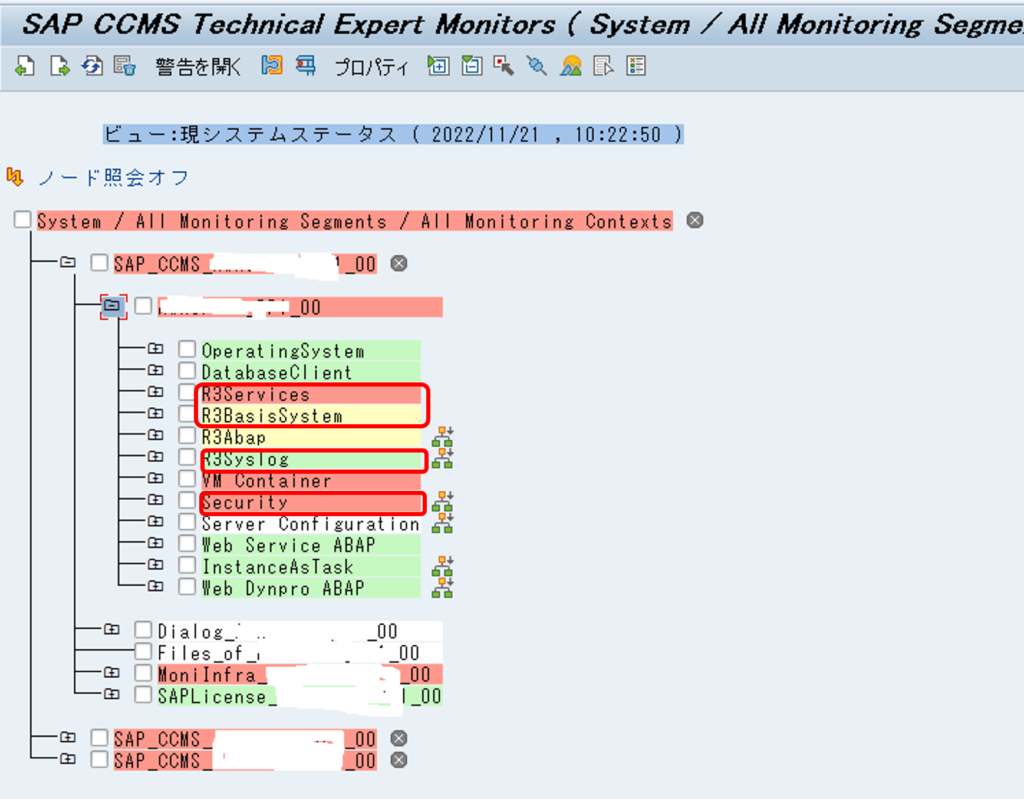Expand the Dialog node
Viewport: 1024px width, 799px height.
[x=112, y=630]
